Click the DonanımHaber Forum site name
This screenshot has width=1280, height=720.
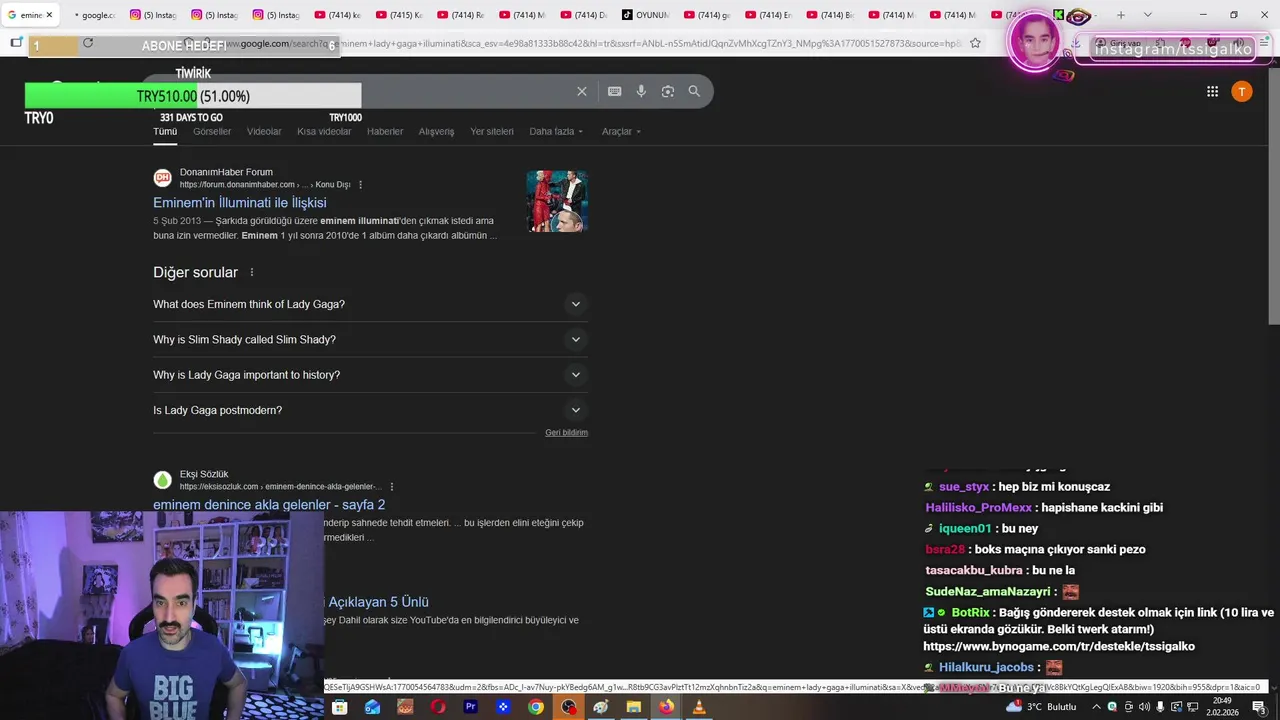point(226,172)
